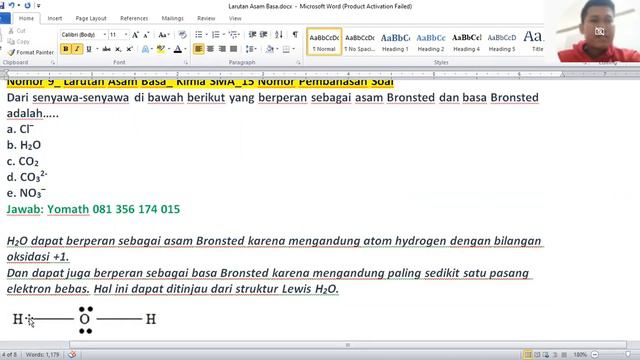
Task: Switch to Print Layout view icon
Action: click(528, 354)
